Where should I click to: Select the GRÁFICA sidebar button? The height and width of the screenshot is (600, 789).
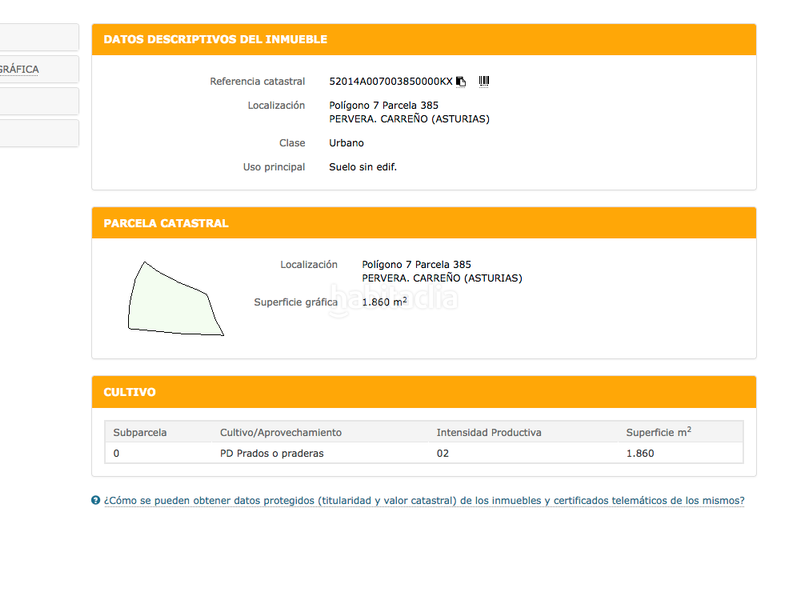pos(38,69)
